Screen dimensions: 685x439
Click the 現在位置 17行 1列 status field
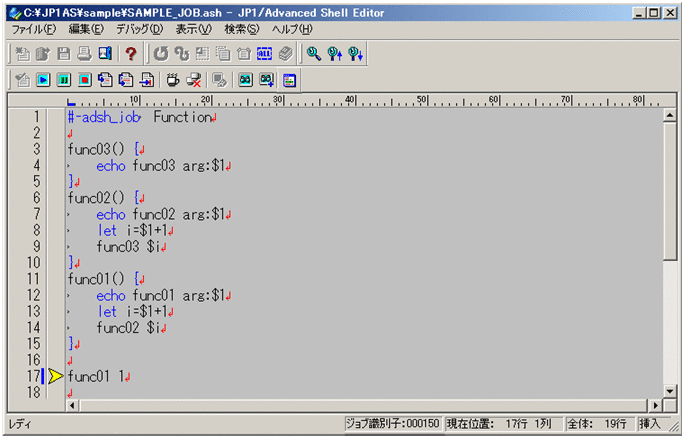click(503, 423)
